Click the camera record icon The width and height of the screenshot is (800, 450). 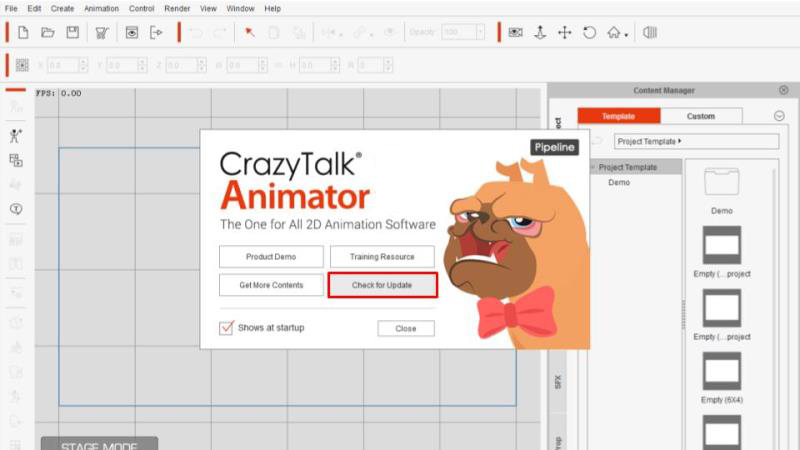point(515,33)
